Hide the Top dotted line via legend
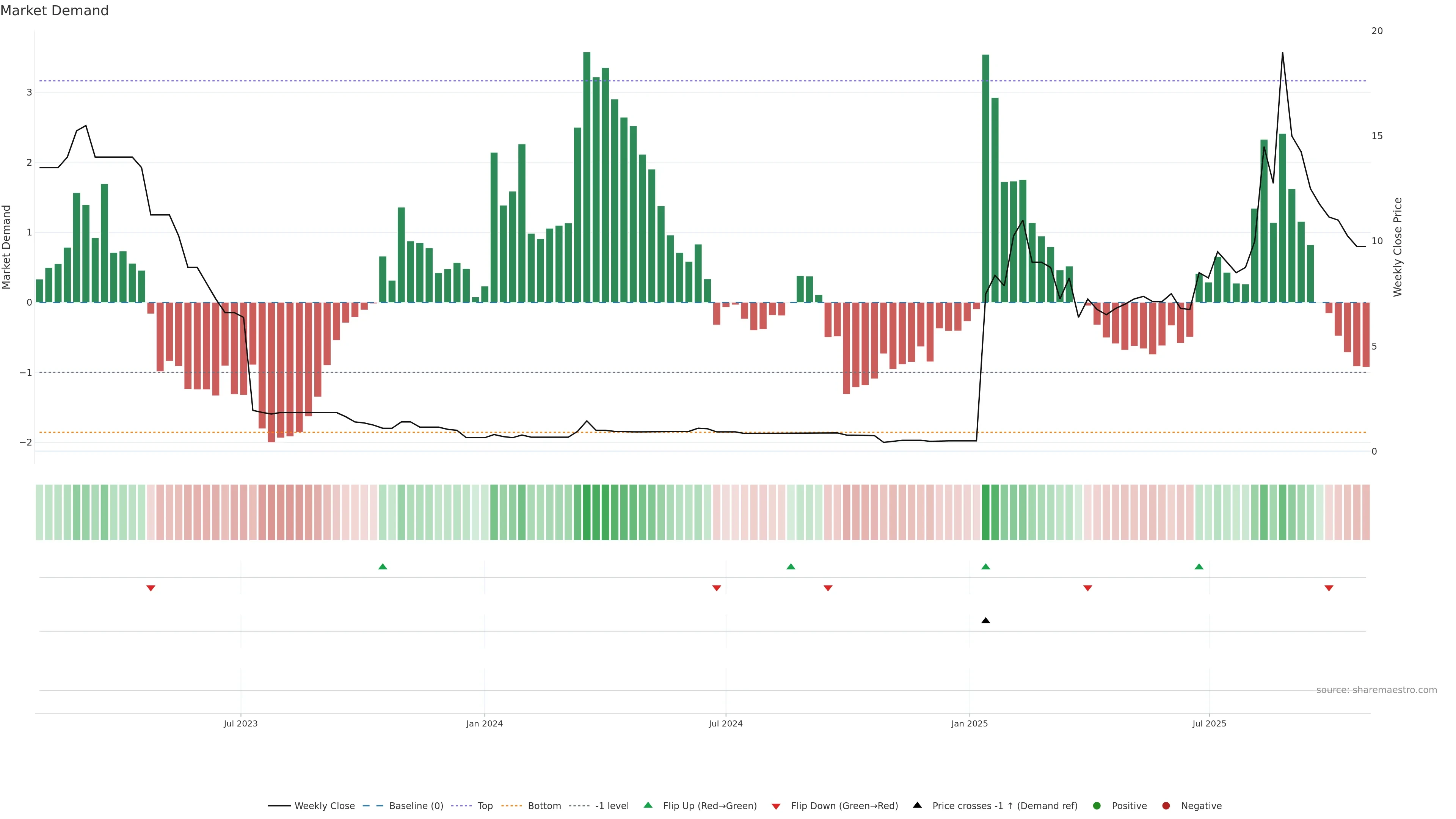 485,806
